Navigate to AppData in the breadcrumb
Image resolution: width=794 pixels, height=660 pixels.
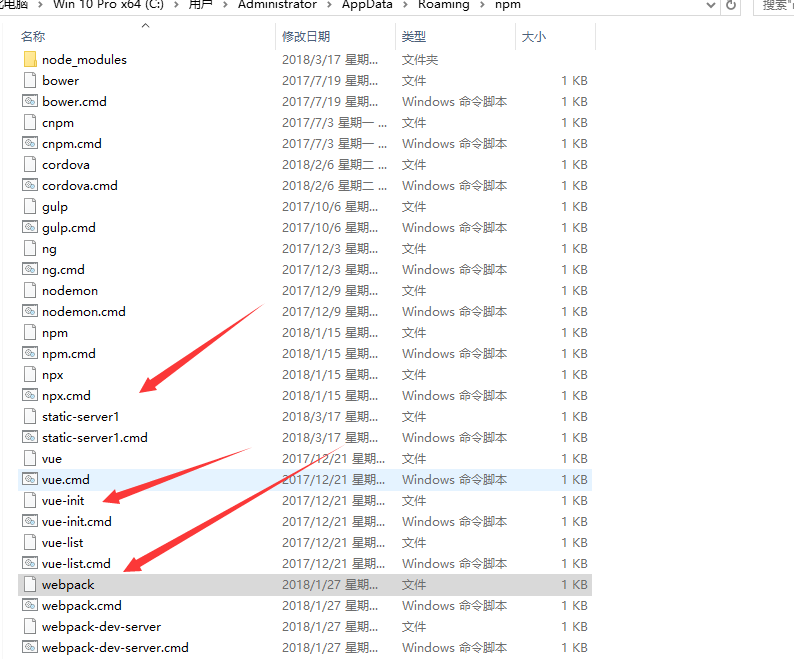367,5
